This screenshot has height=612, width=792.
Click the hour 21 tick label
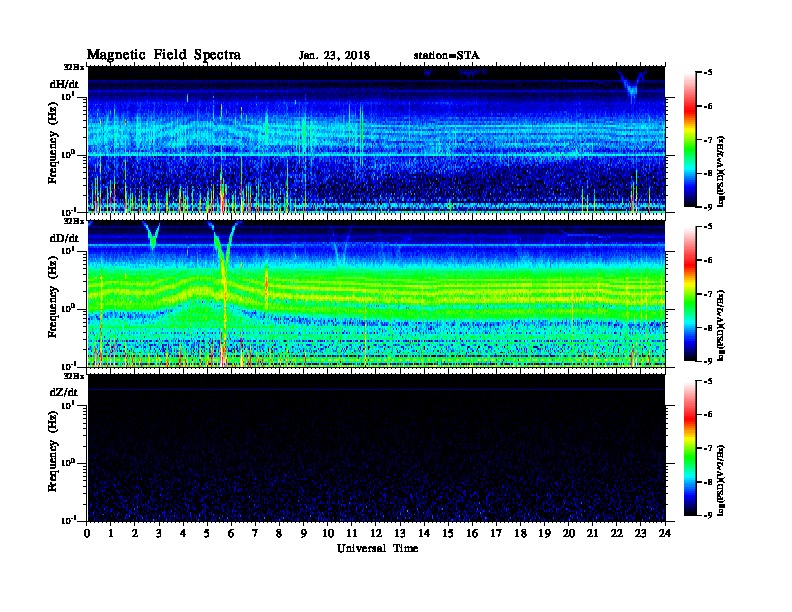coord(592,533)
